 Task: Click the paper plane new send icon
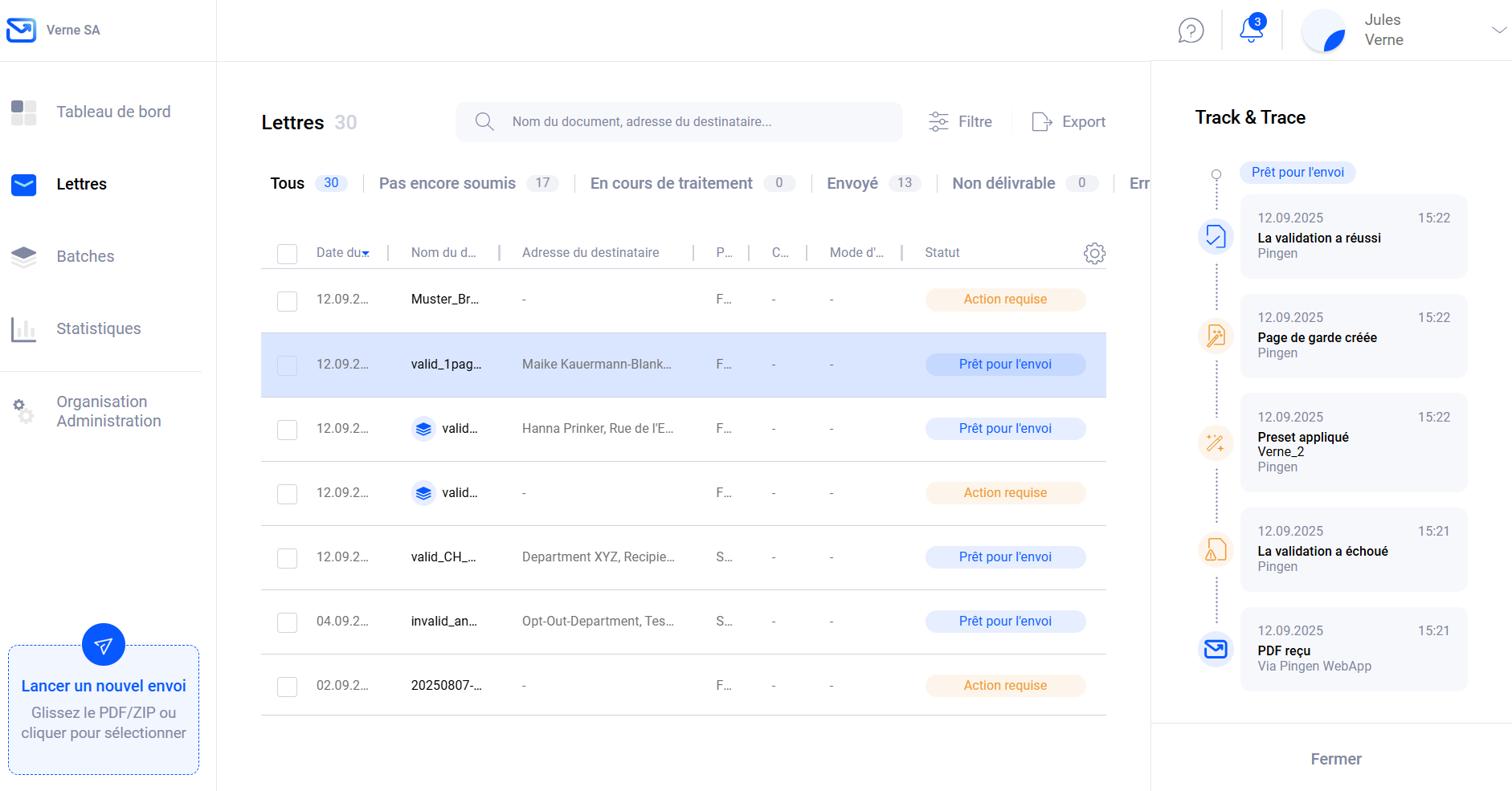pyautogui.click(x=104, y=645)
